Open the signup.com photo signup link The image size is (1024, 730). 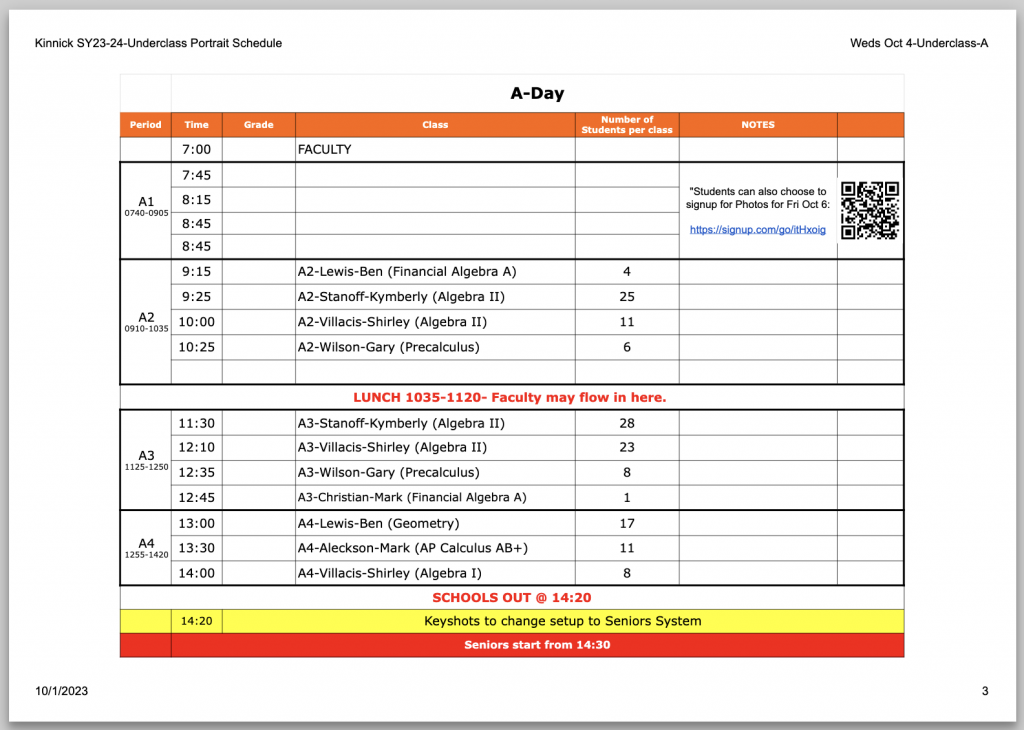pyautogui.click(x=758, y=230)
